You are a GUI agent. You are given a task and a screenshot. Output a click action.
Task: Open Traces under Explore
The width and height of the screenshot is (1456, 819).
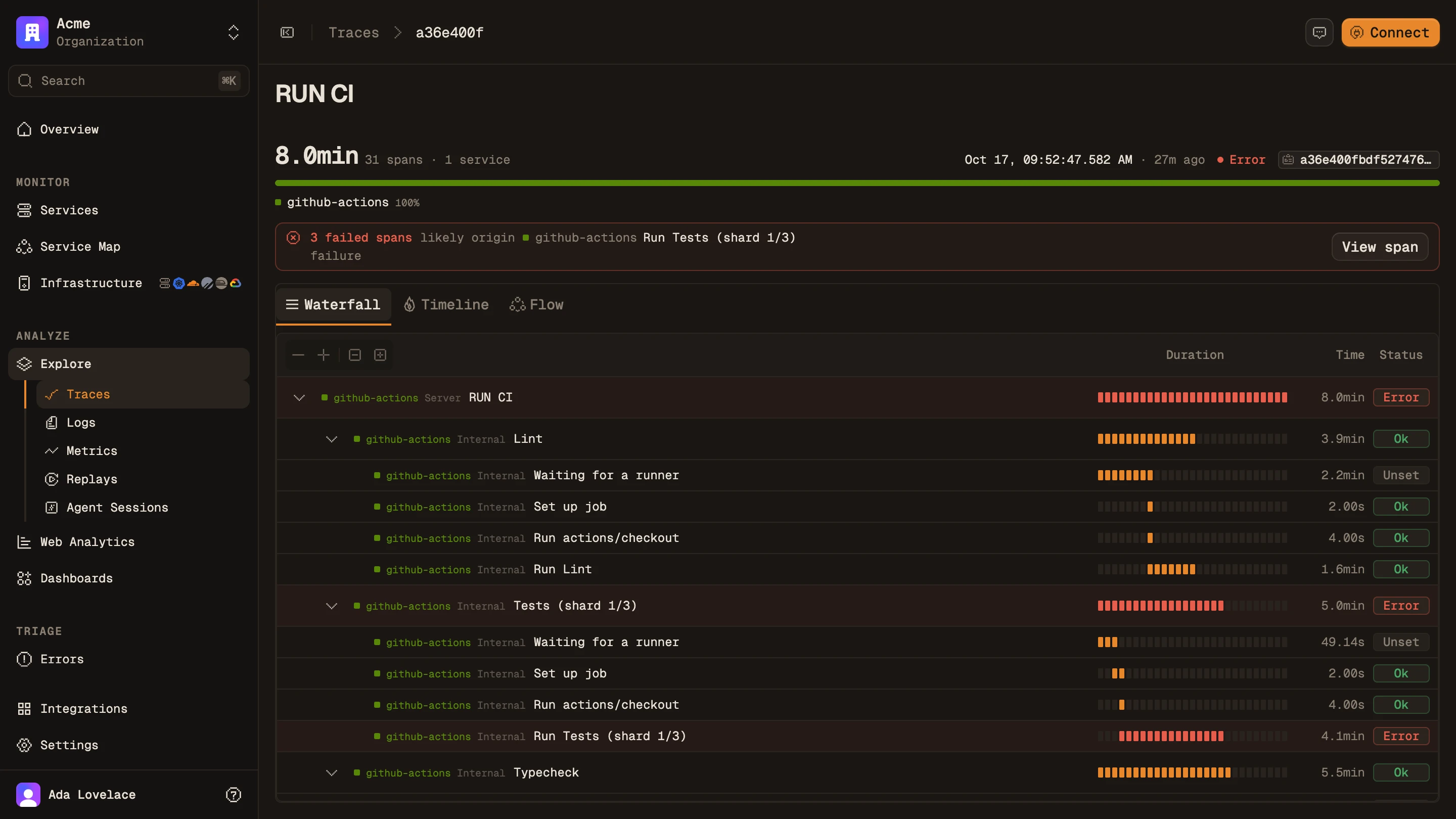tap(143, 394)
